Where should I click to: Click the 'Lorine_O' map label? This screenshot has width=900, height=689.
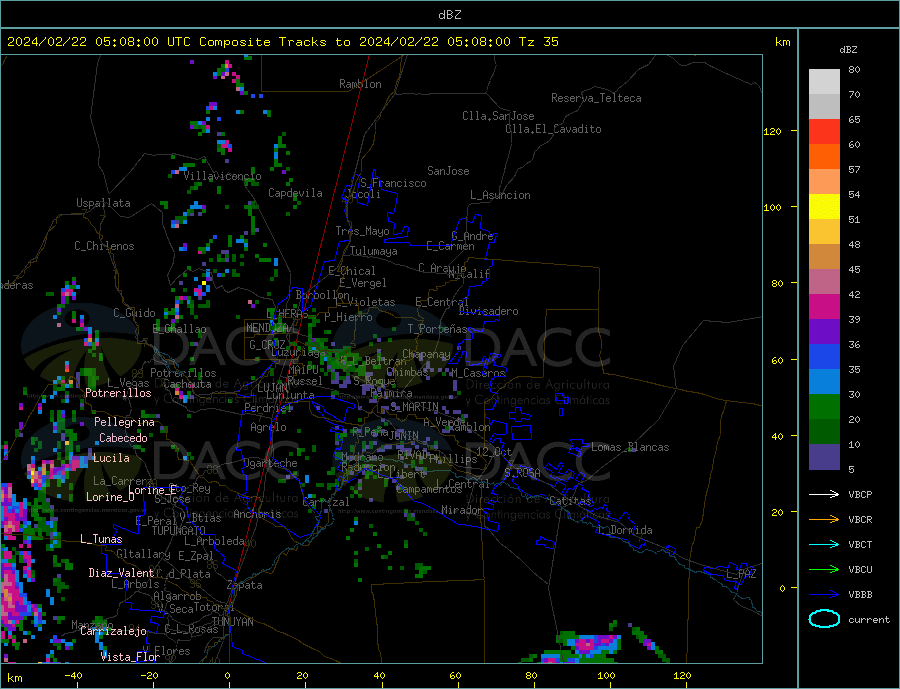[110, 497]
